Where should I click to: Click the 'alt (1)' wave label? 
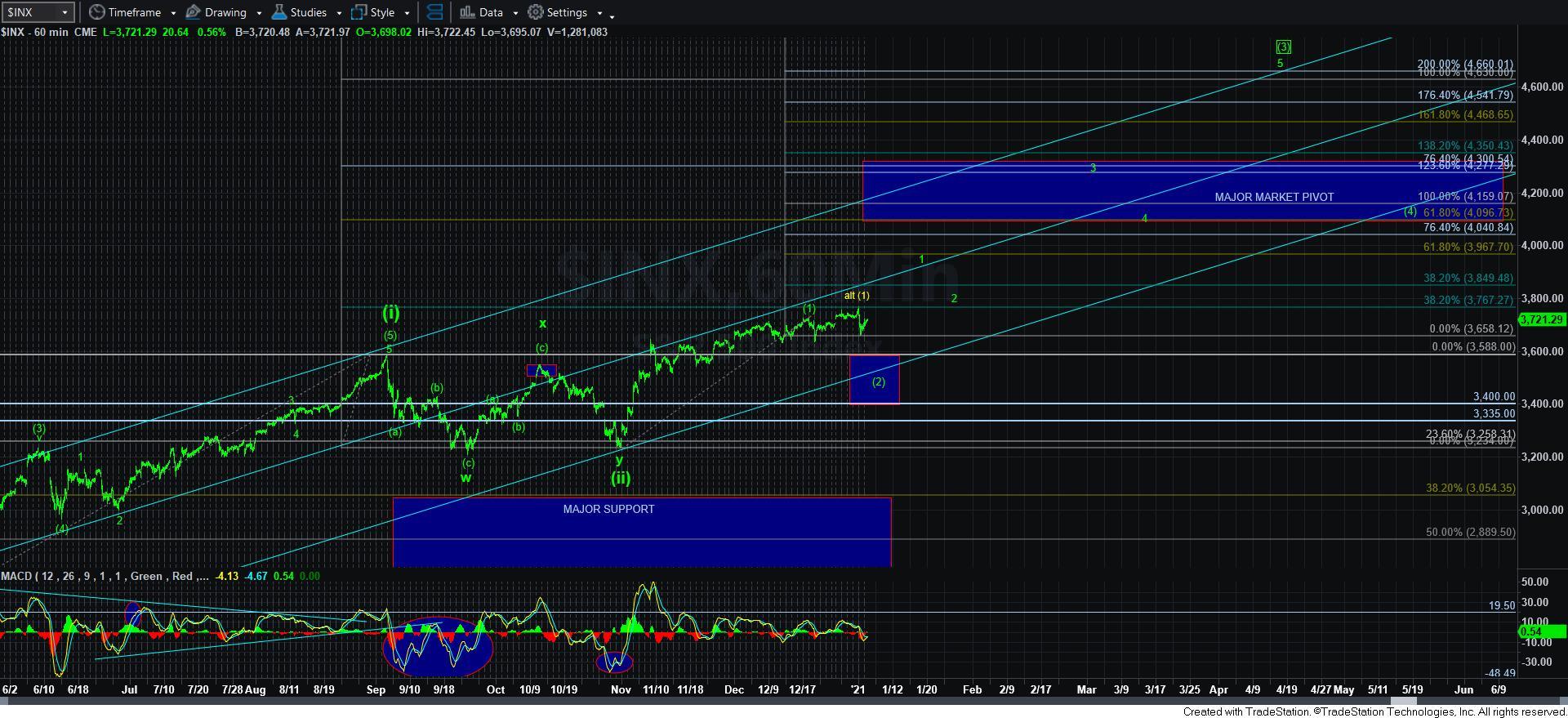(x=857, y=296)
